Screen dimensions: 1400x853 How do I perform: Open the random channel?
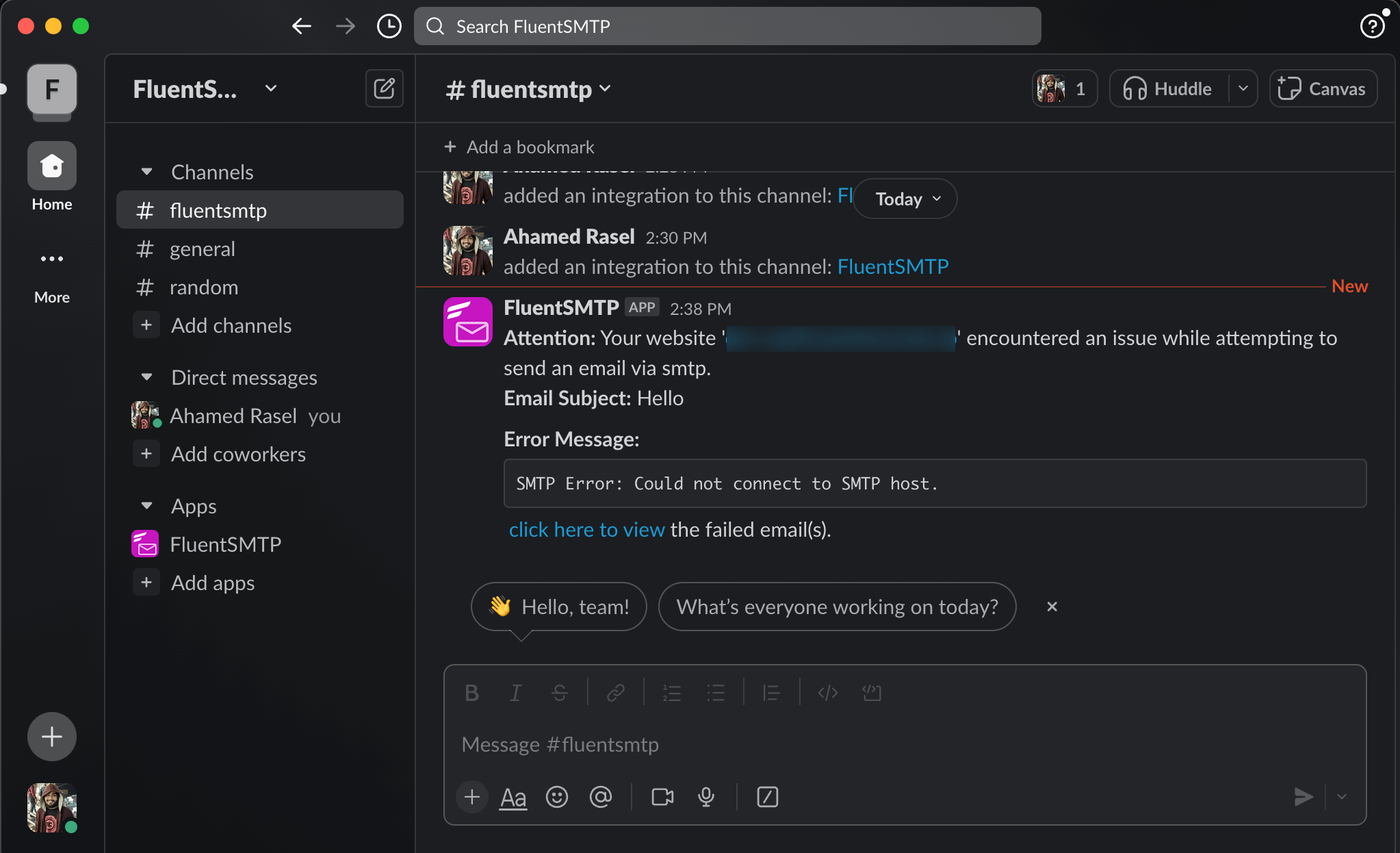coord(260,287)
